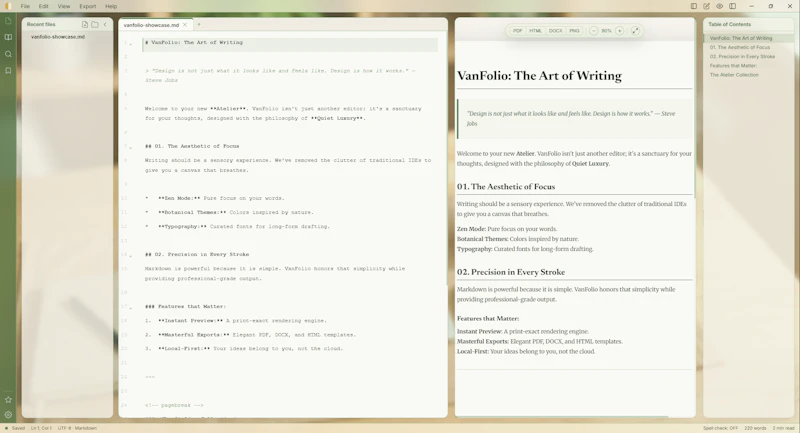The image size is (800, 433).
Task: Jump to '01. The Aesthetic of Focus' in contents
Action: (740, 47)
